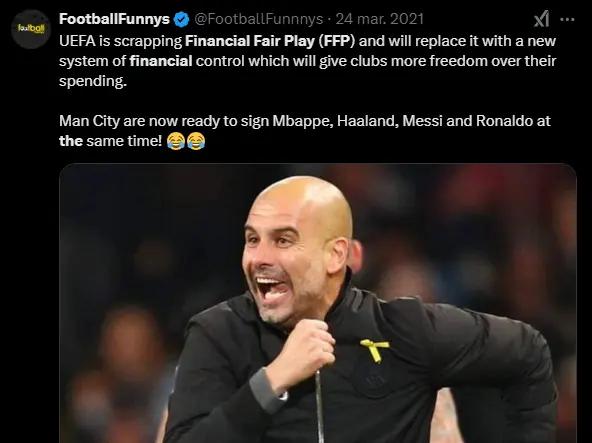Open the Grok explain-post icon
The height and width of the screenshot is (443, 592).
541,19
